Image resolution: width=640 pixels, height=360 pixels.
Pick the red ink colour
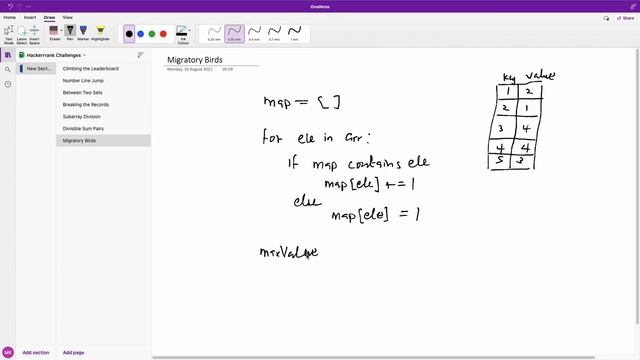(163, 34)
